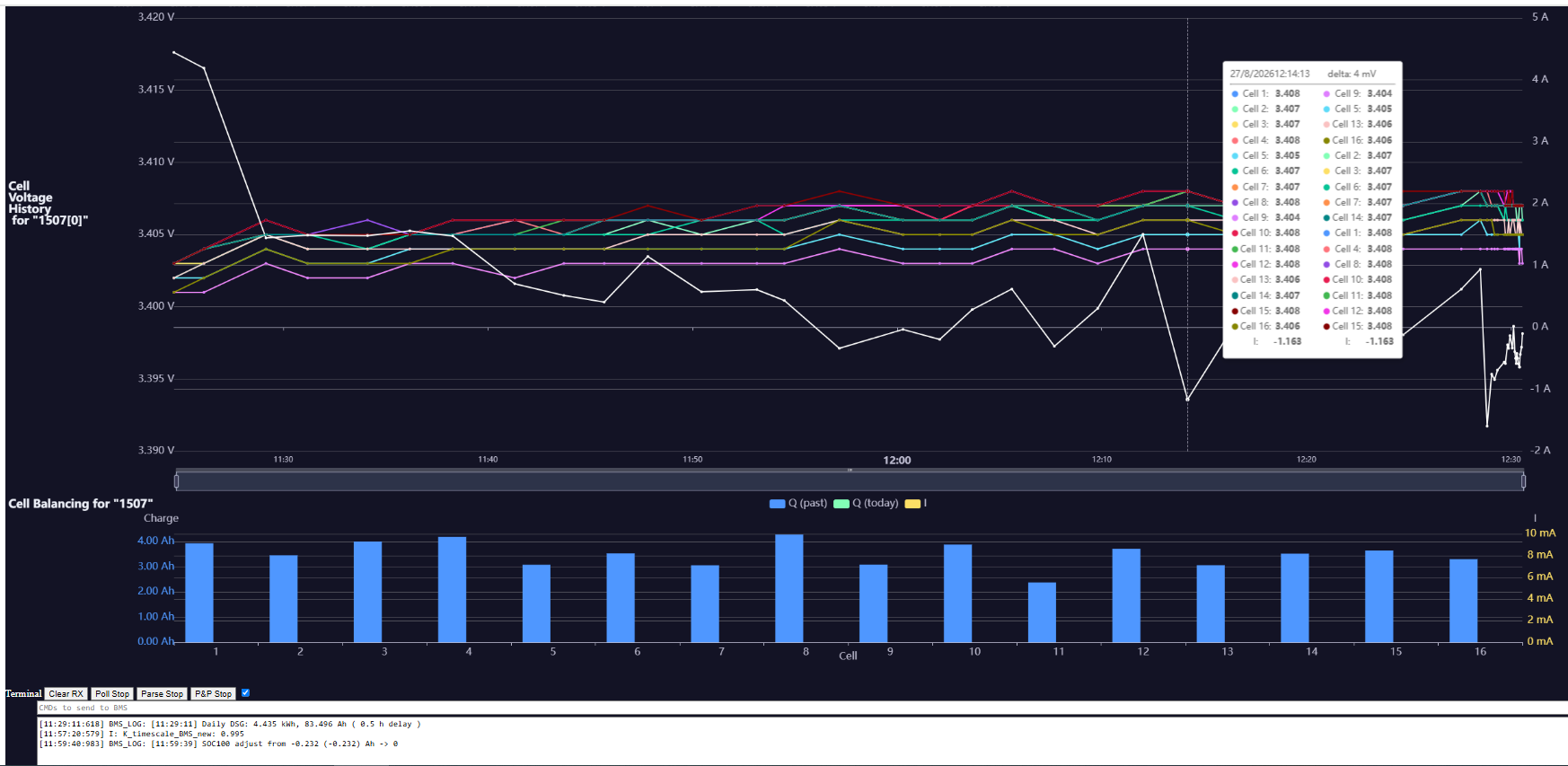Click the center grip of the zoom slider

pos(850,470)
